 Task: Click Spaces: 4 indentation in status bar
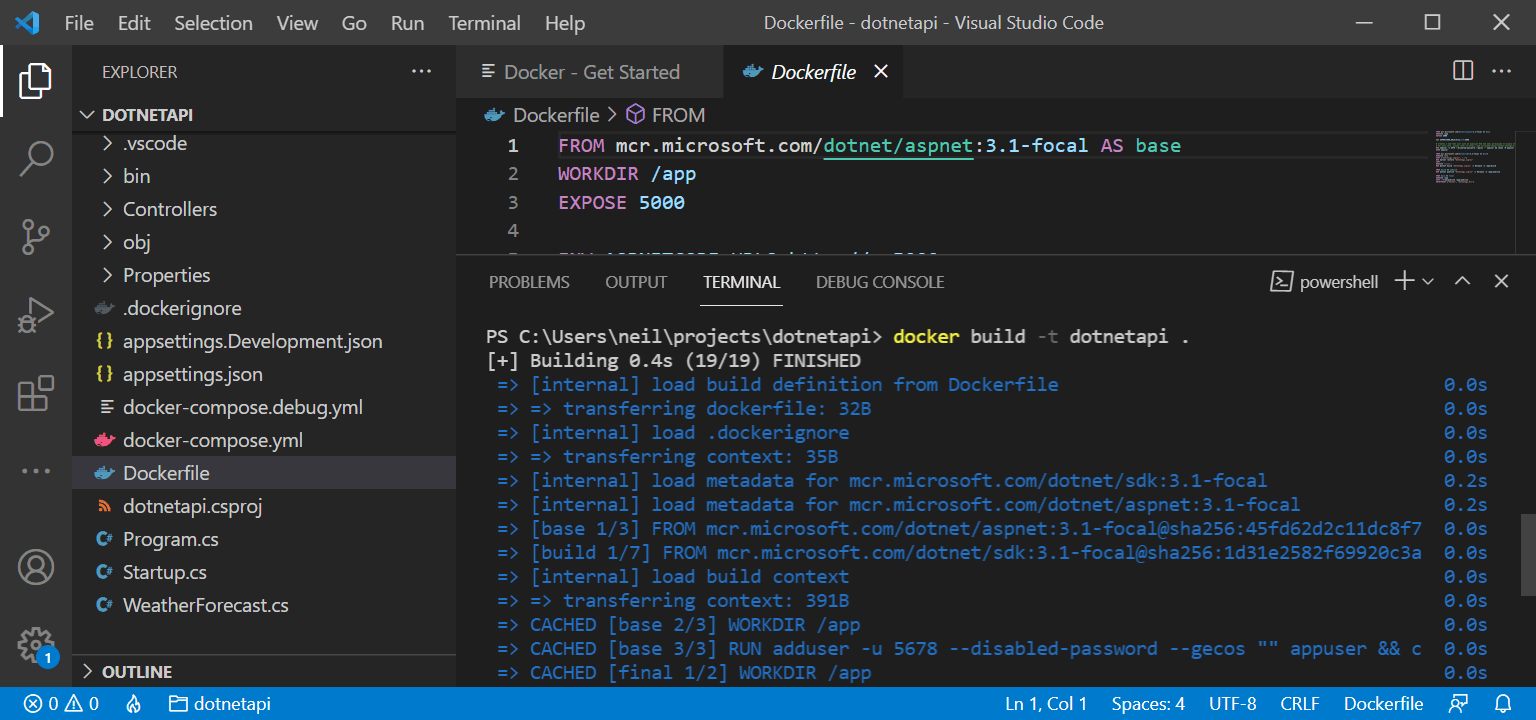point(1148,704)
